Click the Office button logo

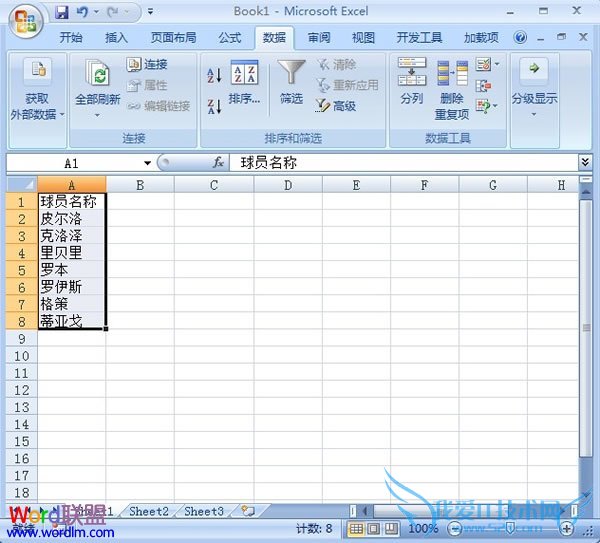click(26, 19)
